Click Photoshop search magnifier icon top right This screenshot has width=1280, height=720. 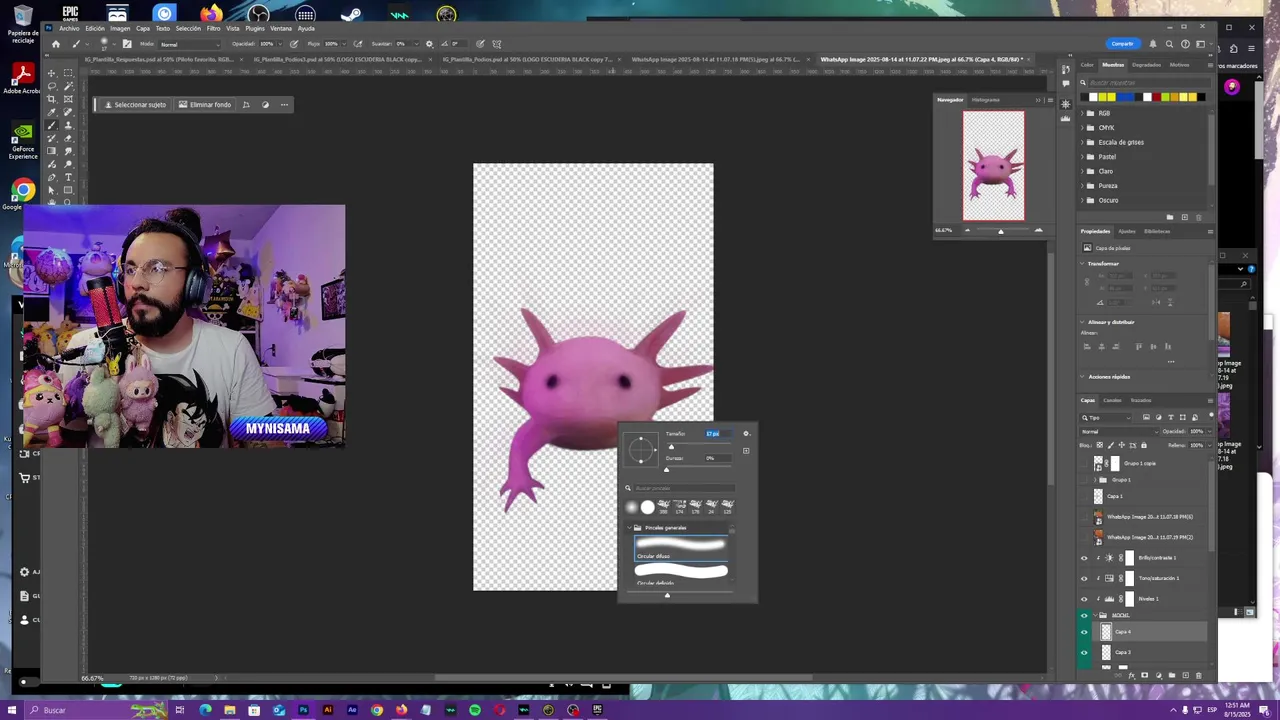[1169, 44]
